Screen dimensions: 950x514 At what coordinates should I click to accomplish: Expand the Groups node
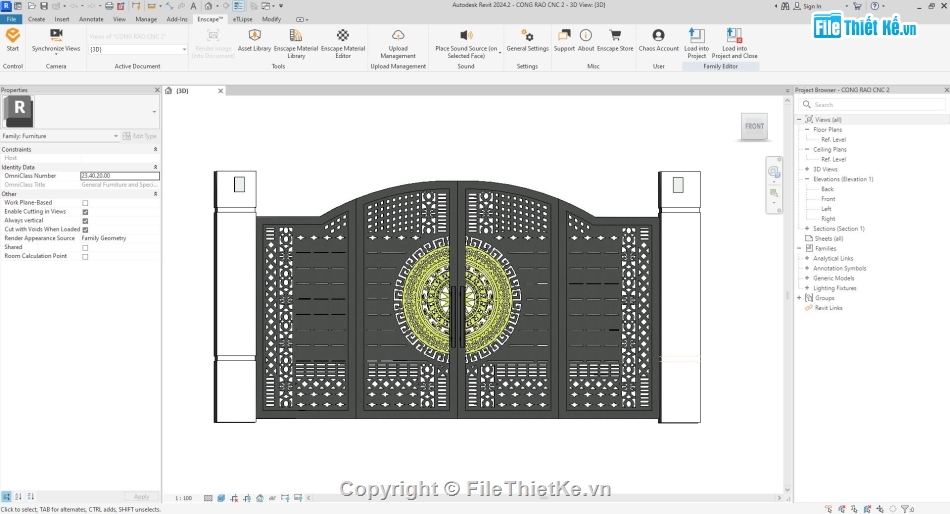point(799,298)
